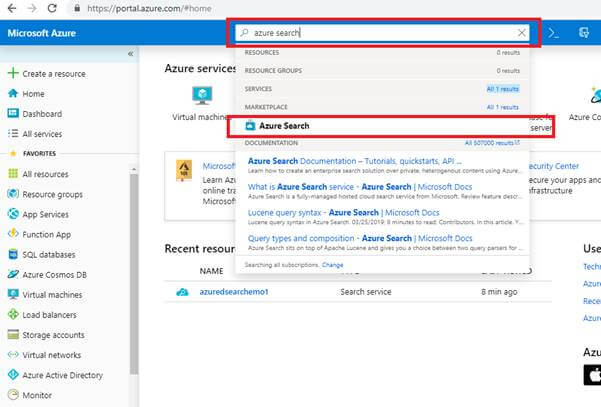The image size is (601, 407).
Task: Go to Home in the sidebar
Action: click(33, 94)
